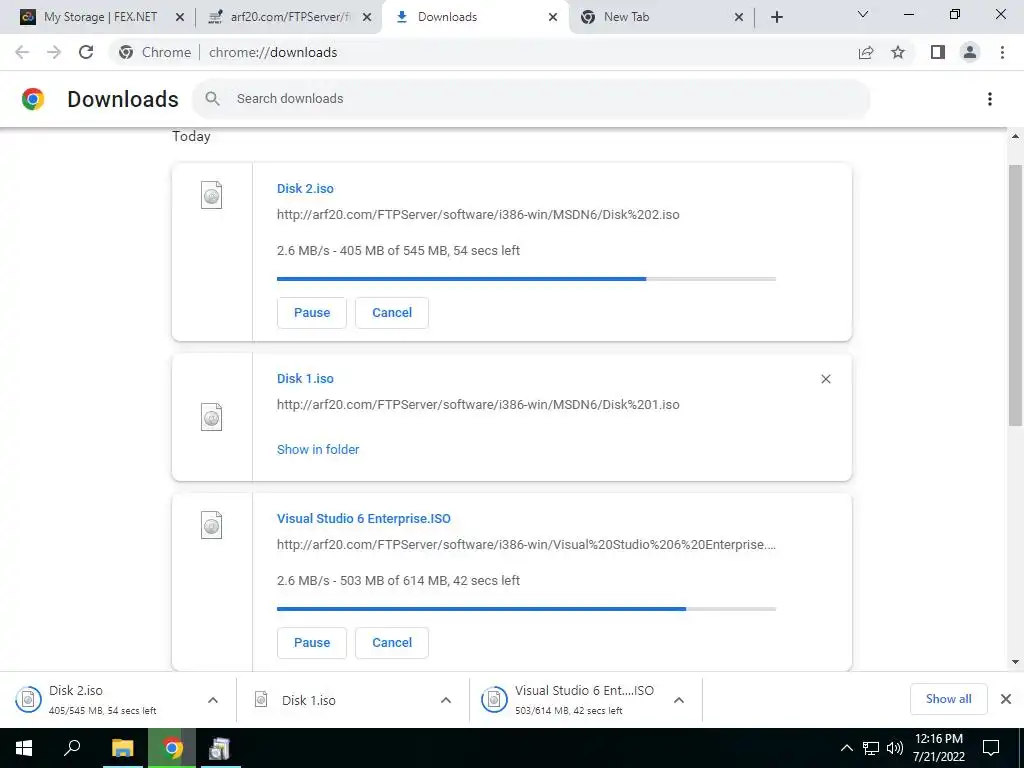
Task: Switch to the New Tab tab
Action: (x=660, y=17)
